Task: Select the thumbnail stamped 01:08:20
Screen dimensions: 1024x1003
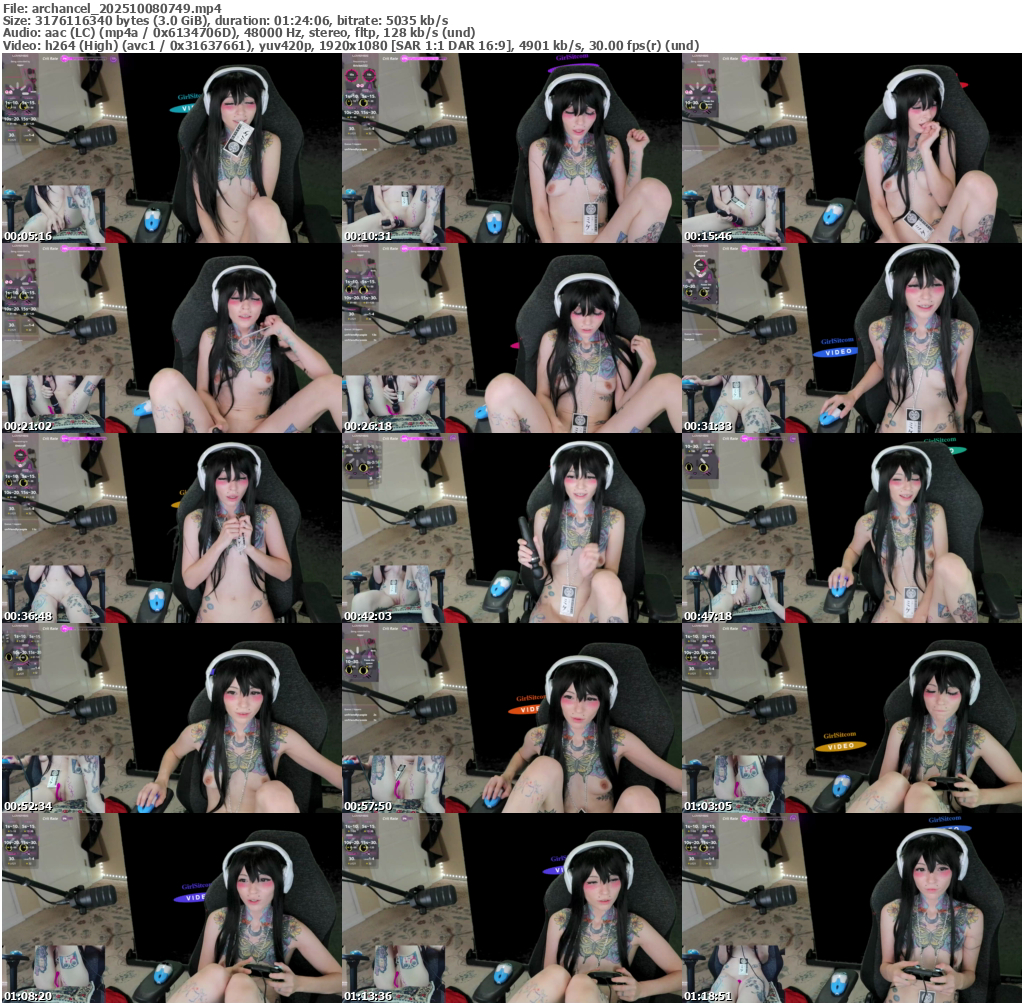Action: 172,908
